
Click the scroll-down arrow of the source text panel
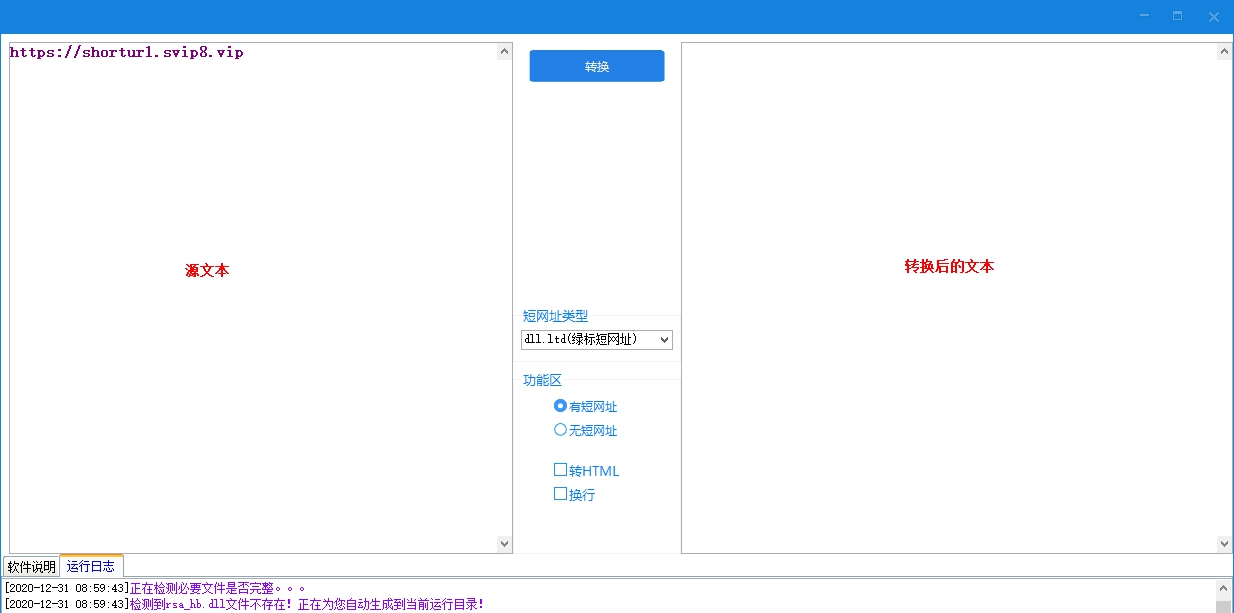pyautogui.click(x=504, y=543)
